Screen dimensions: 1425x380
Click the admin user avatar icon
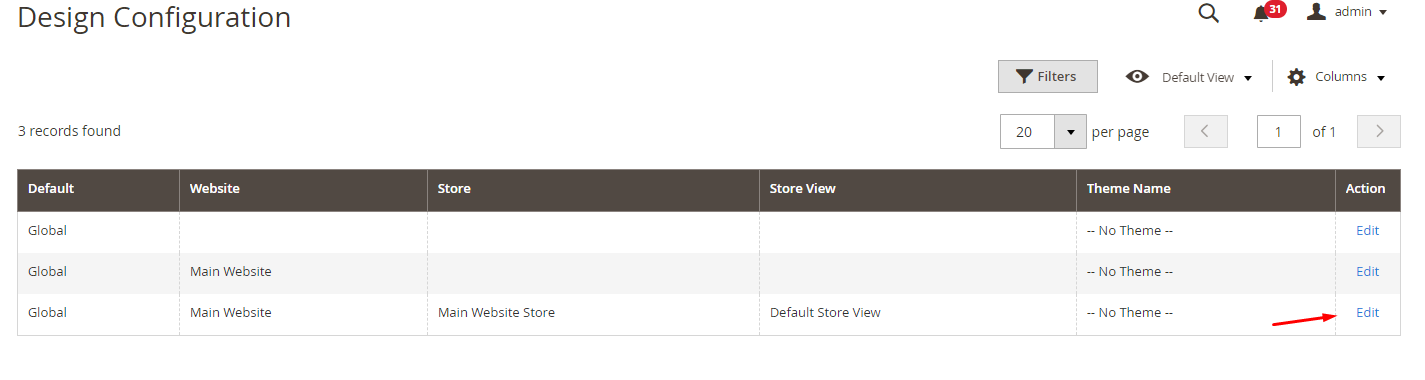coord(1316,12)
